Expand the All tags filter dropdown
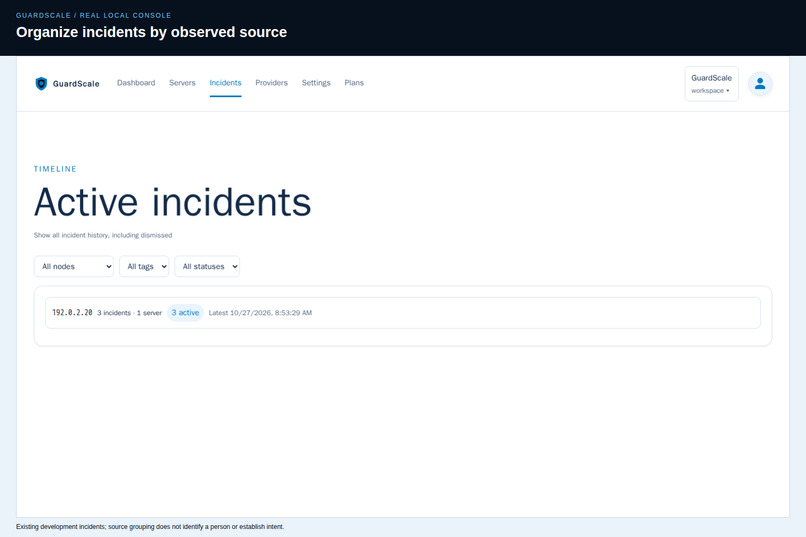The height and width of the screenshot is (537, 806). pos(144,266)
